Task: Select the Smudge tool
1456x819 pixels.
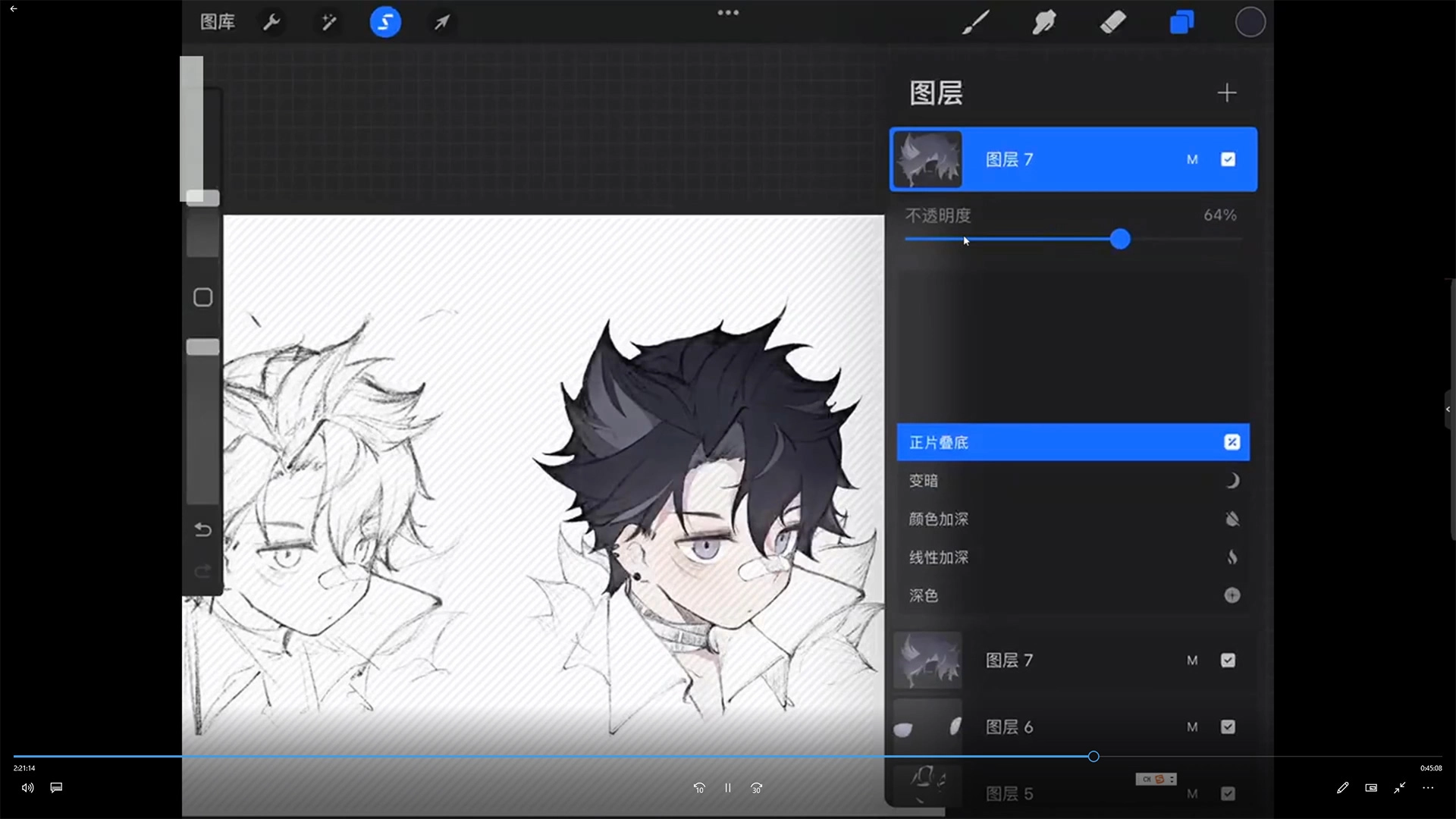Action: pyautogui.click(x=1044, y=22)
